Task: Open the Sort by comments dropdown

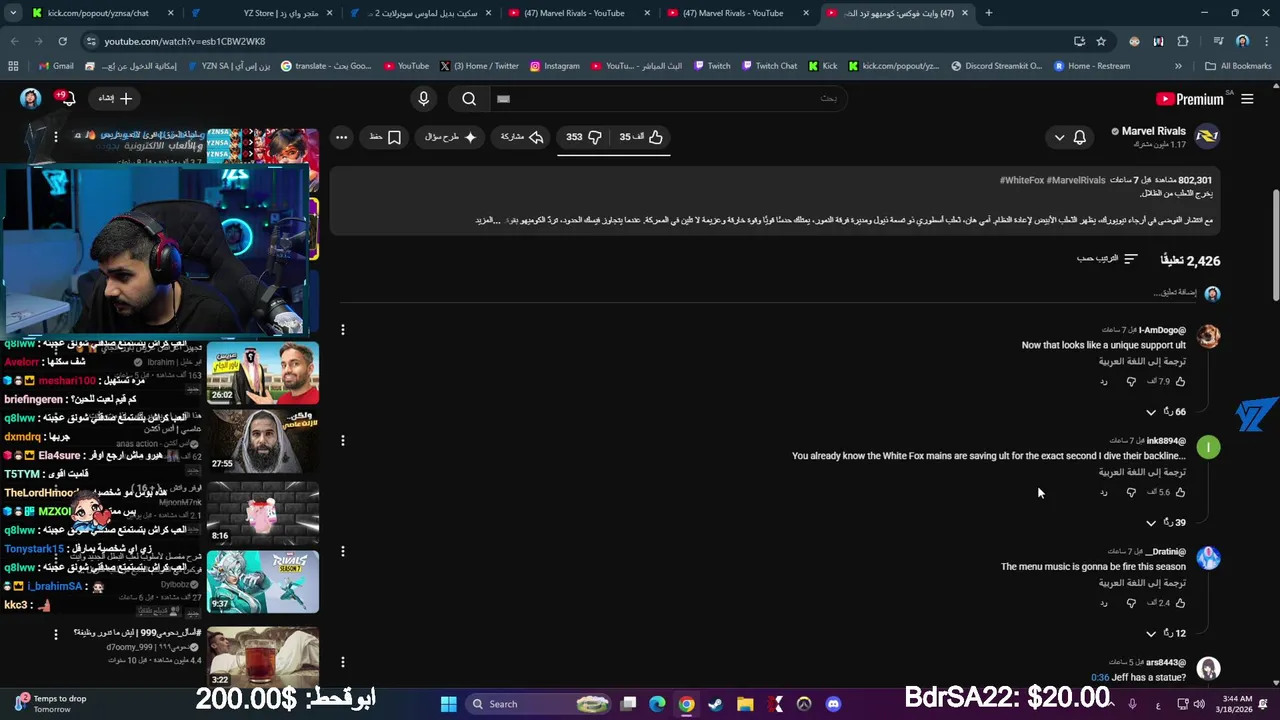Action: pyautogui.click(x=1107, y=259)
